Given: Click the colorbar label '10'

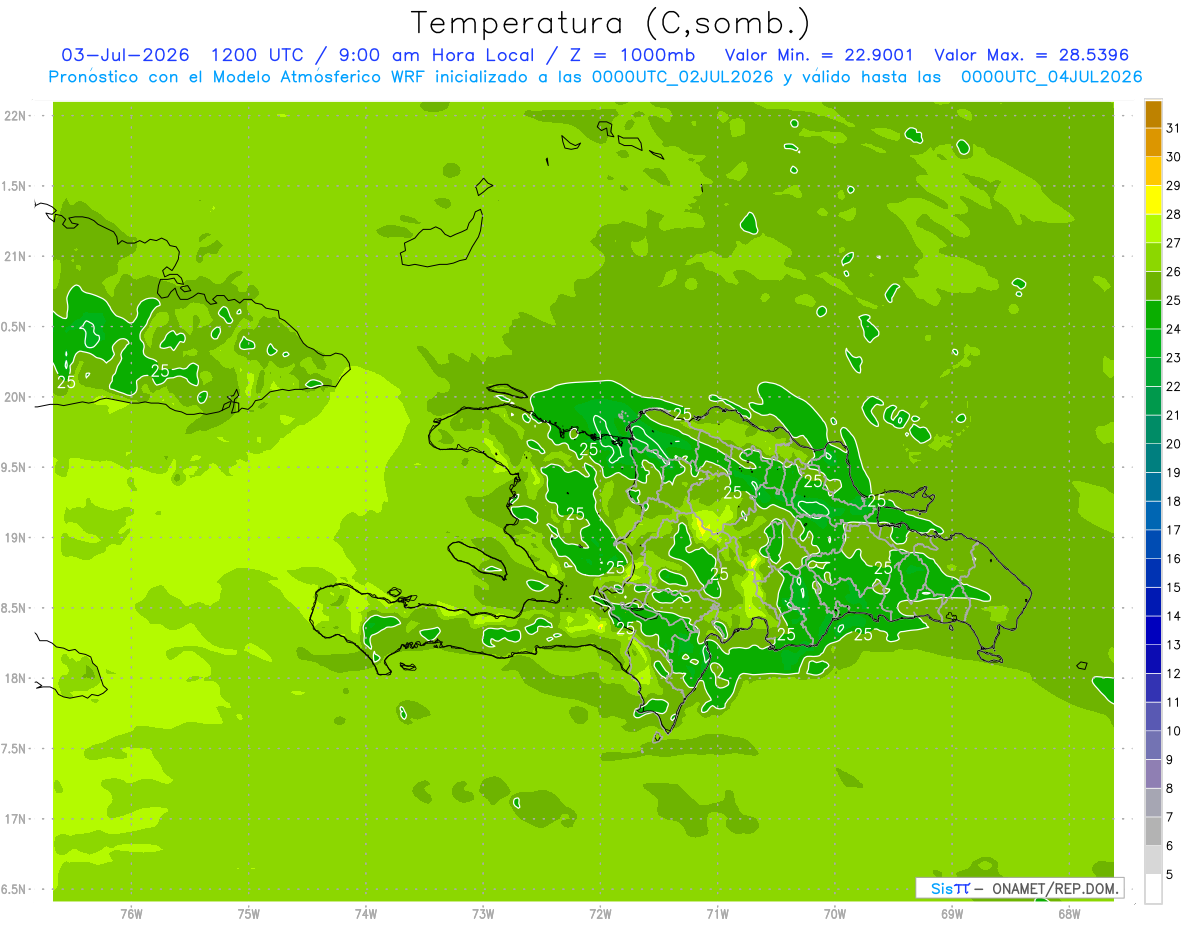Looking at the screenshot, I should click(x=1173, y=731).
